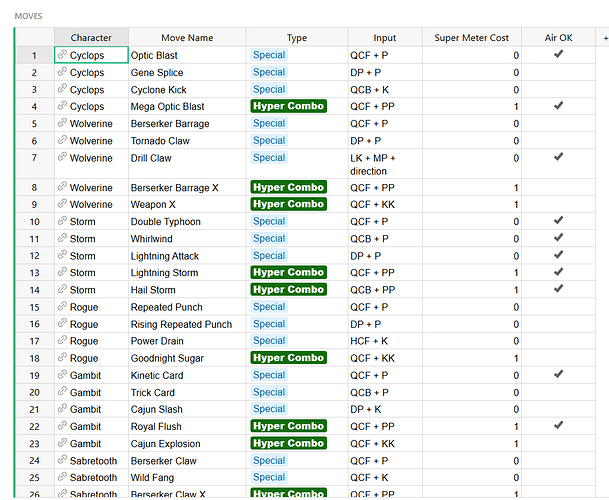The width and height of the screenshot is (609, 500).
Task: Toggle Air OK check for Optic Blast
Action: tap(559, 54)
